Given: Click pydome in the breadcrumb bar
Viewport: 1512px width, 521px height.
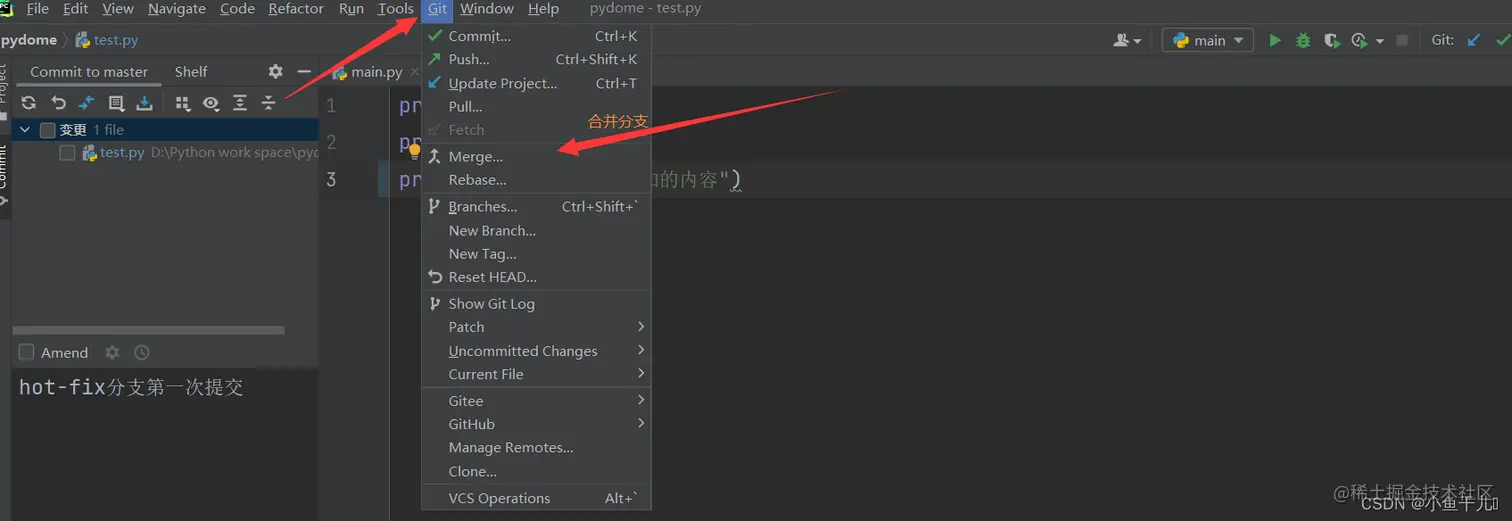Looking at the screenshot, I should [x=29, y=41].
